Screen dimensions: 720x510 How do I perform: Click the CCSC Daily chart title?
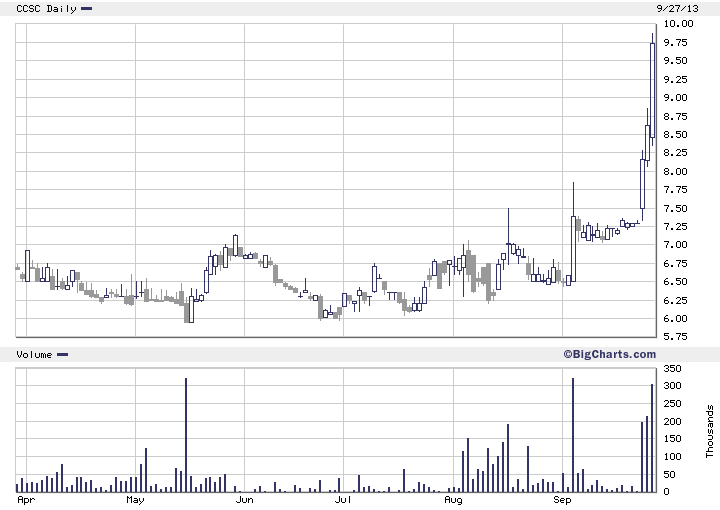pyautogui.click(x=46, y=9)
